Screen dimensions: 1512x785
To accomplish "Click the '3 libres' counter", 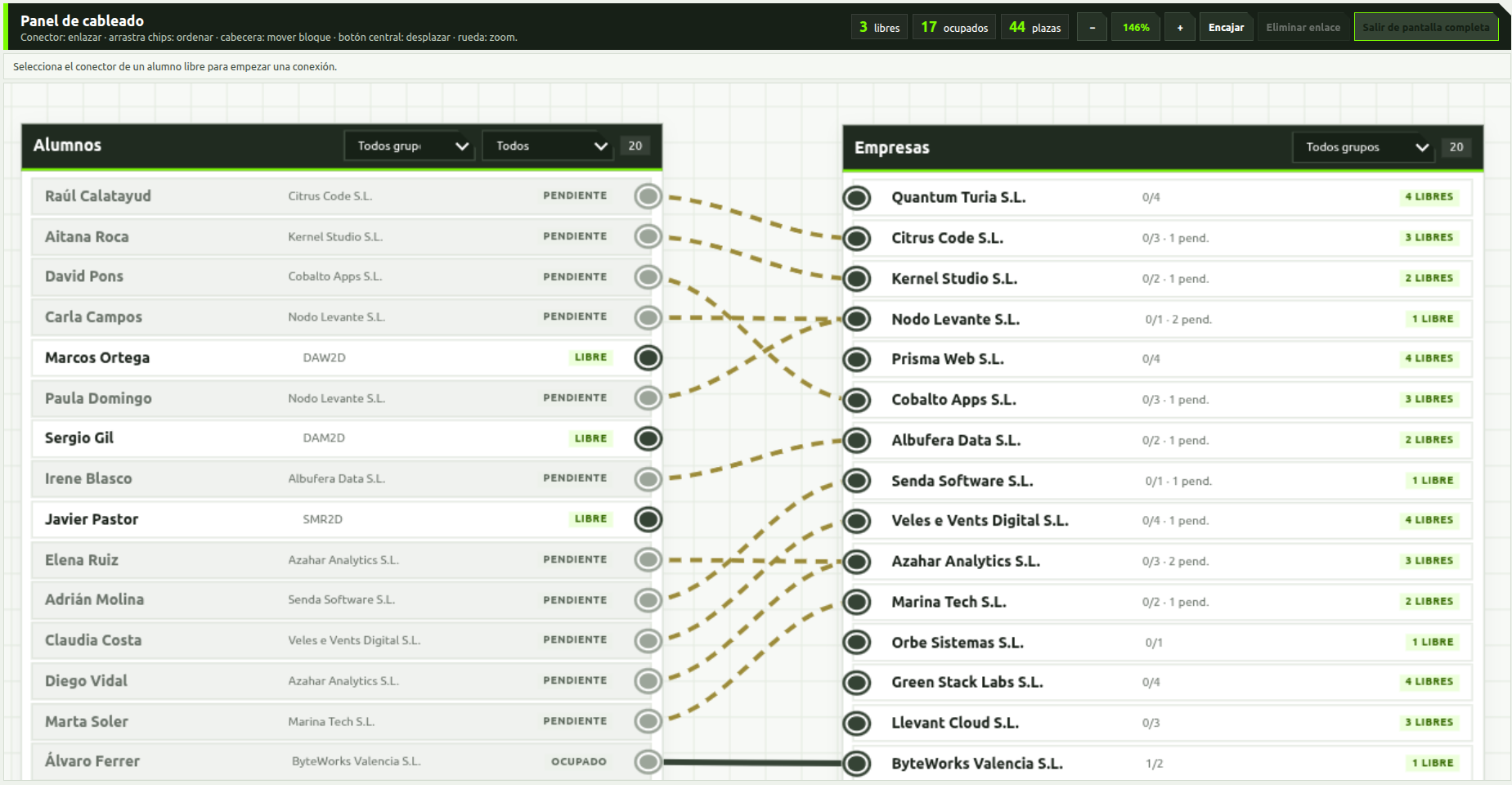I will [879, 27].
